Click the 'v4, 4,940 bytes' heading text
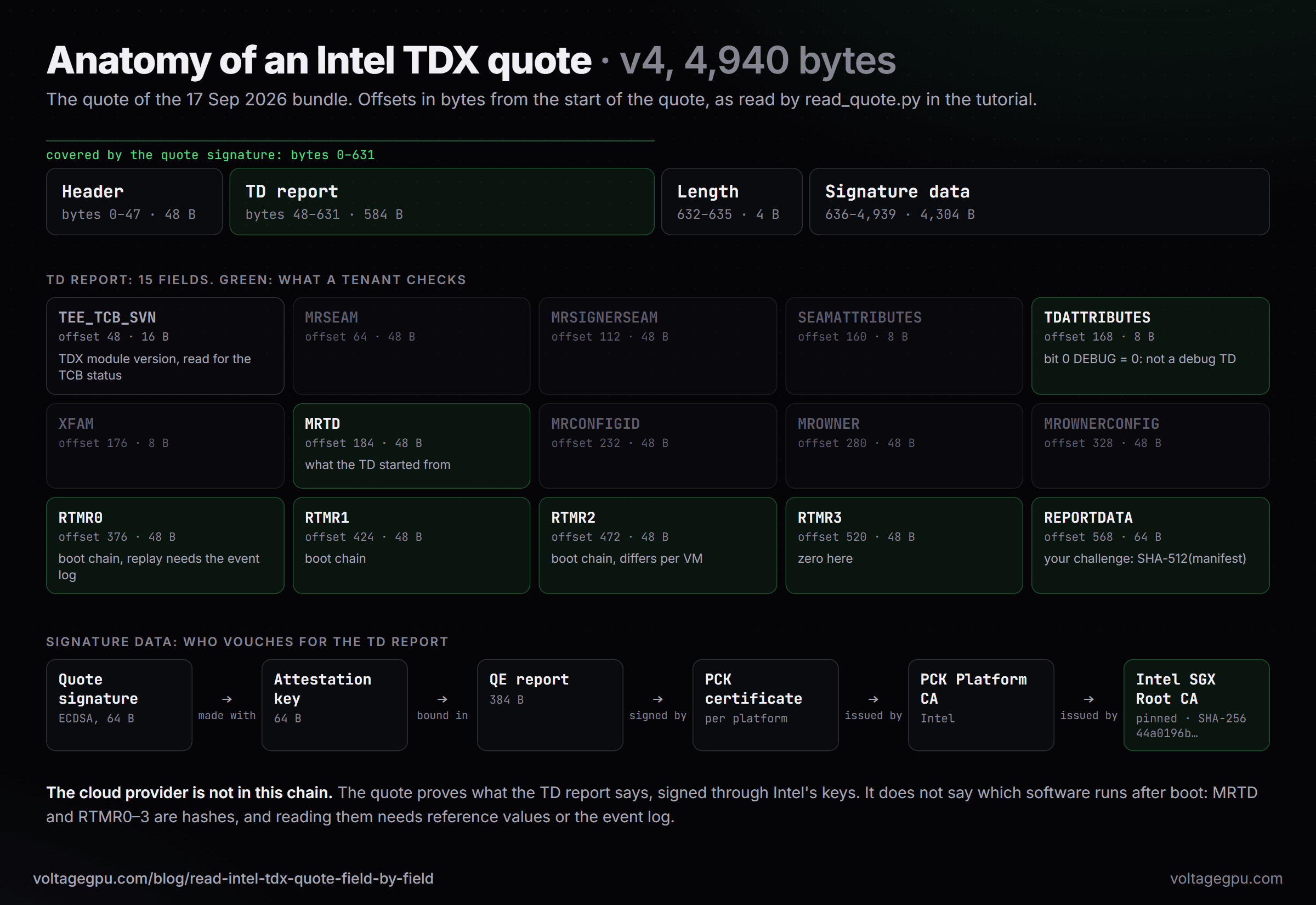This screenshot has height=905, width=1316. point(758,61)
